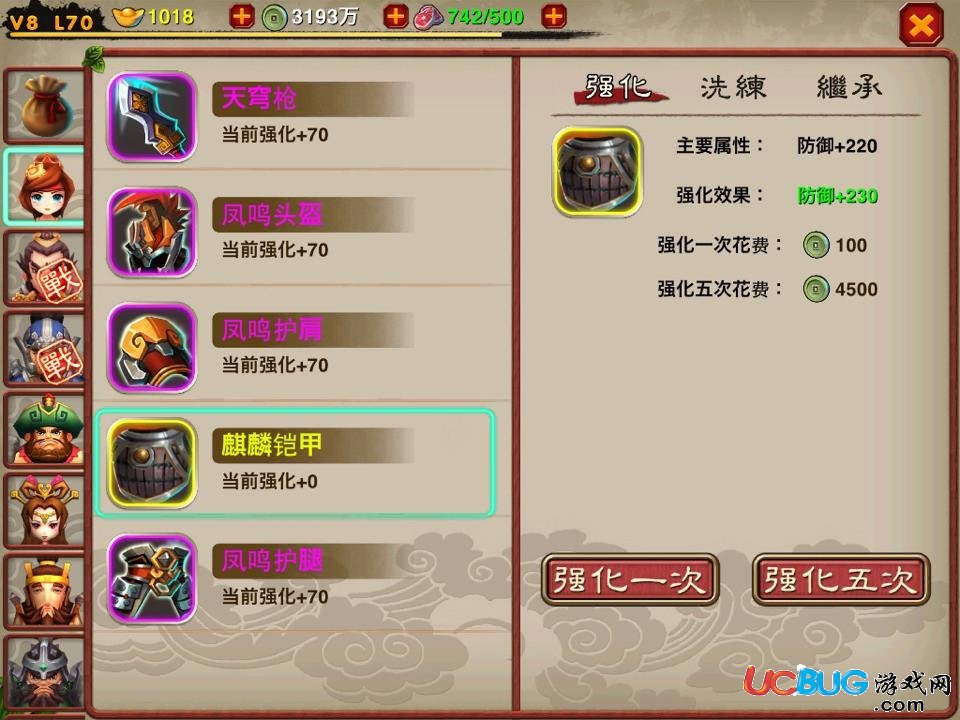960x720 pixels.
Task: Open the item bag sidebar icon
Action: coord(44,105)
